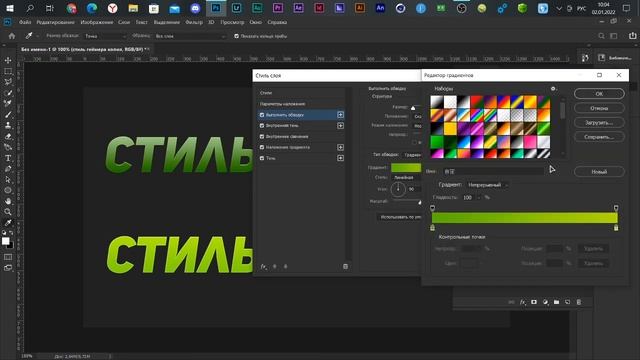640x360 pixels.
Task: Select the Eraser tool
Action: pos(8,136)
